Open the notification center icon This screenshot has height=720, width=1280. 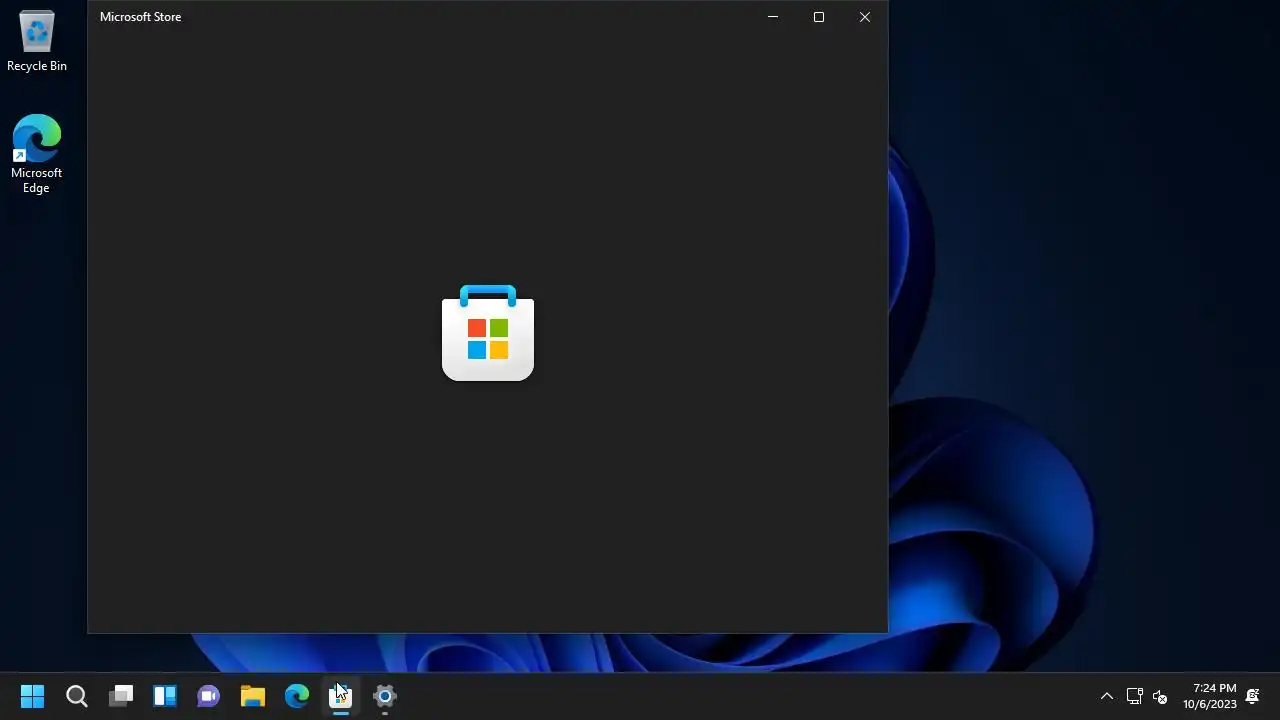(1252, 696)
